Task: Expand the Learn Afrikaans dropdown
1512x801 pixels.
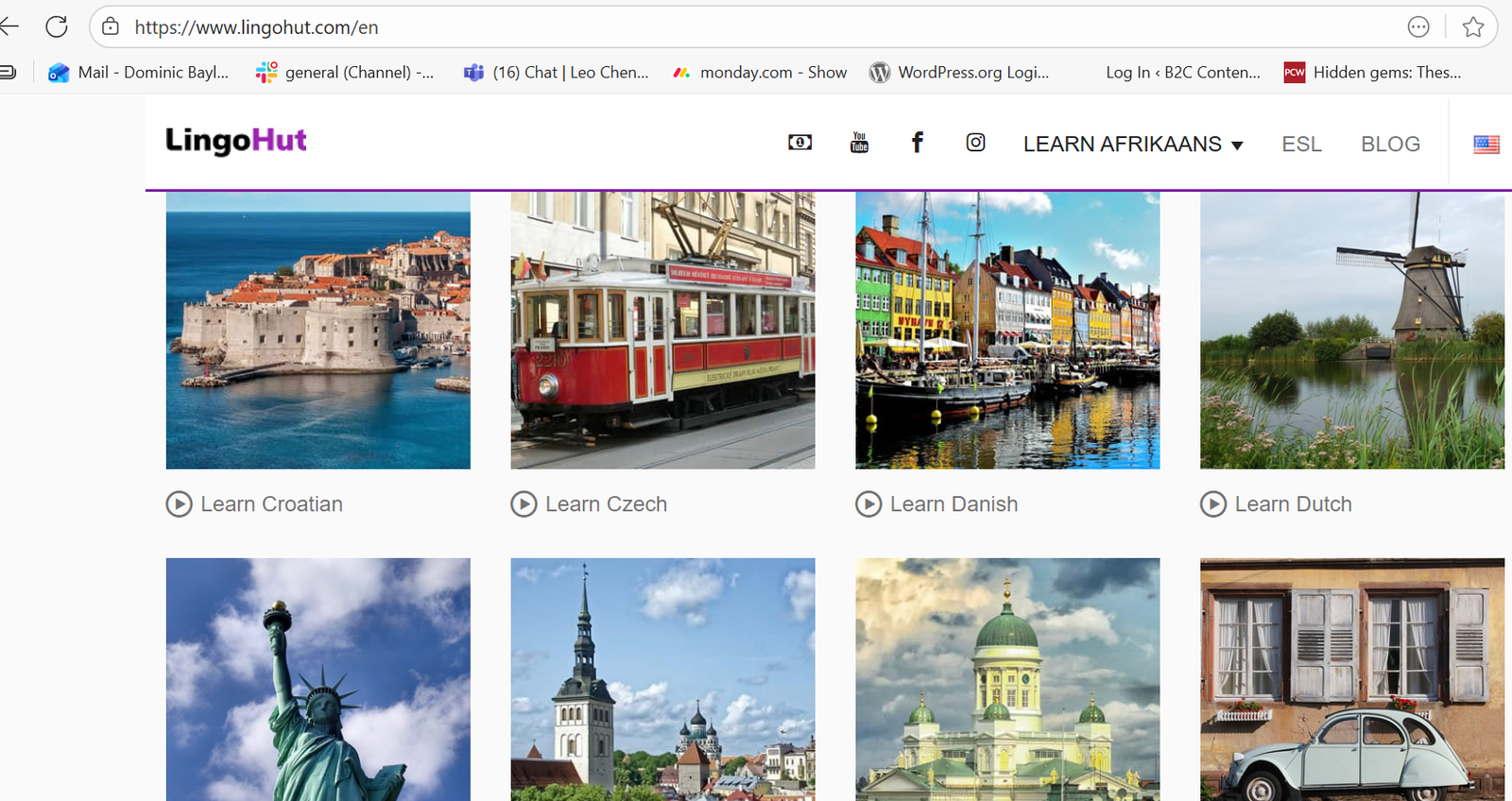Action: pyautogui.click(x=1132, y=145)
